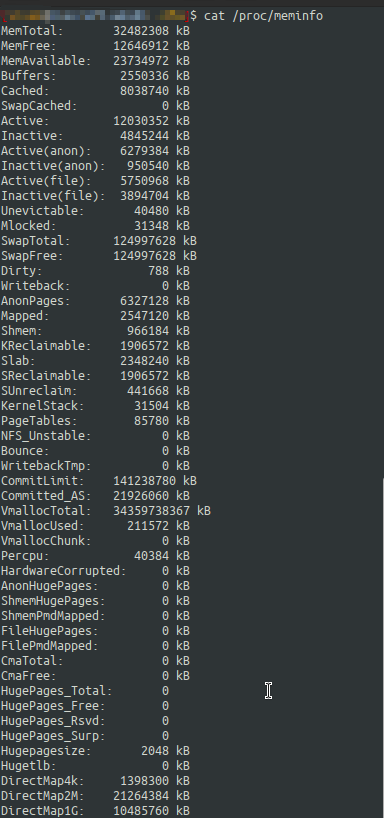Screen dimensions: 384x818
Task: Click the AnonPages label
Action: click(x=35, y=301)
